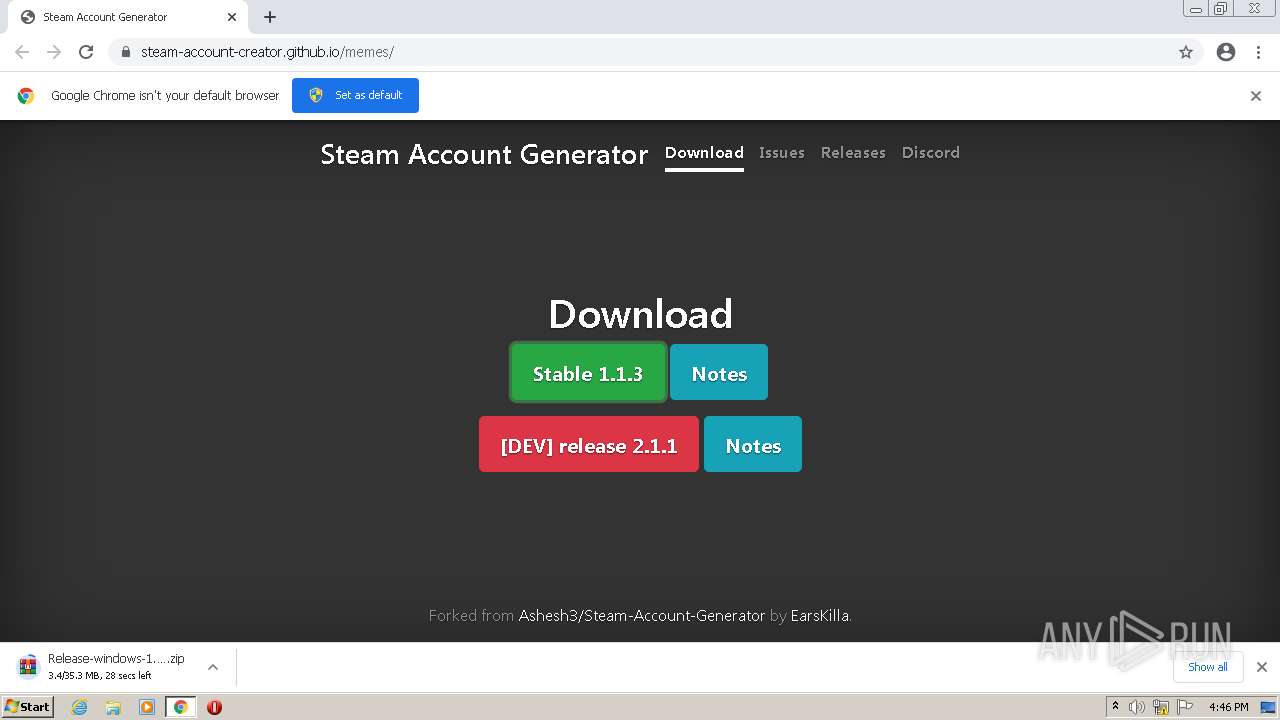
Task: Open a new browser tab
Action: pyautogui.click(x=270, y=17)
